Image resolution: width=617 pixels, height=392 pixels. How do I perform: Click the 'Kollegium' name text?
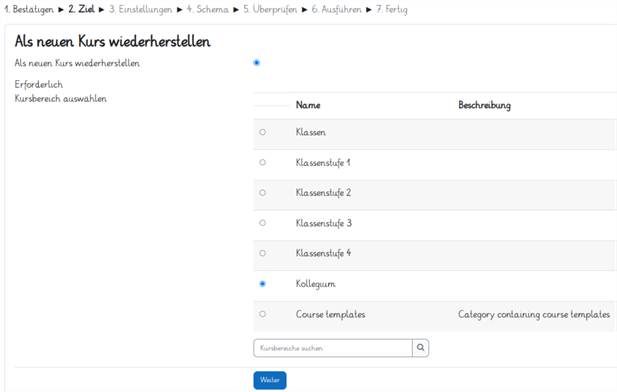coord(316,284)
